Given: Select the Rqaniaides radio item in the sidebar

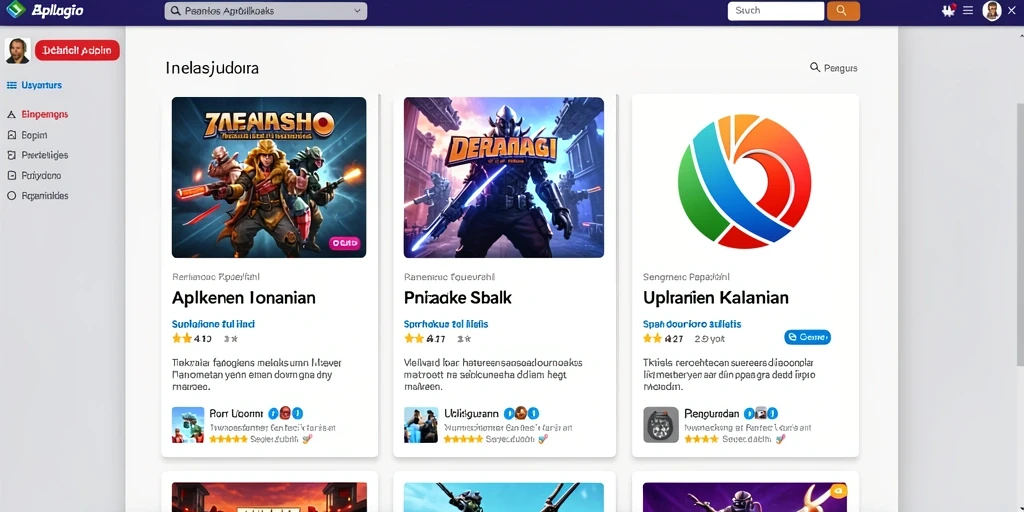Looking at the screenshot, I should point(37,195).
